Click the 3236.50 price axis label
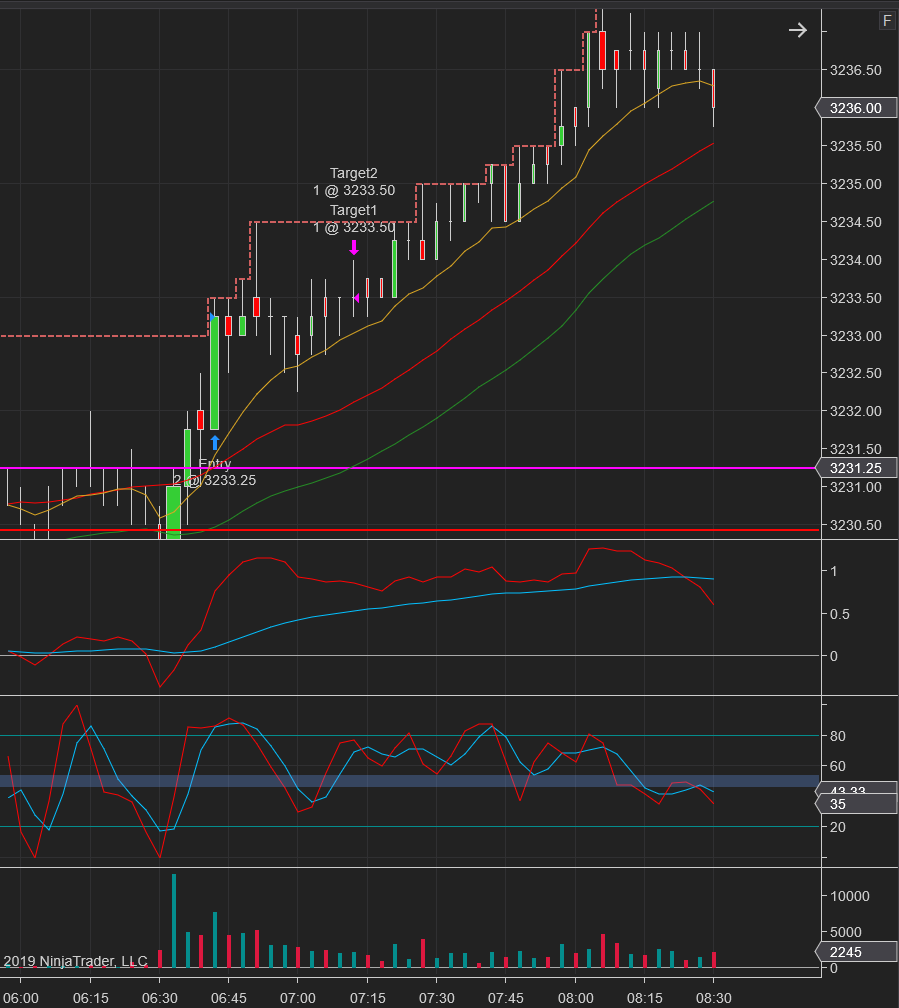This screenshot has height=1008, width=899. (856, 70)
